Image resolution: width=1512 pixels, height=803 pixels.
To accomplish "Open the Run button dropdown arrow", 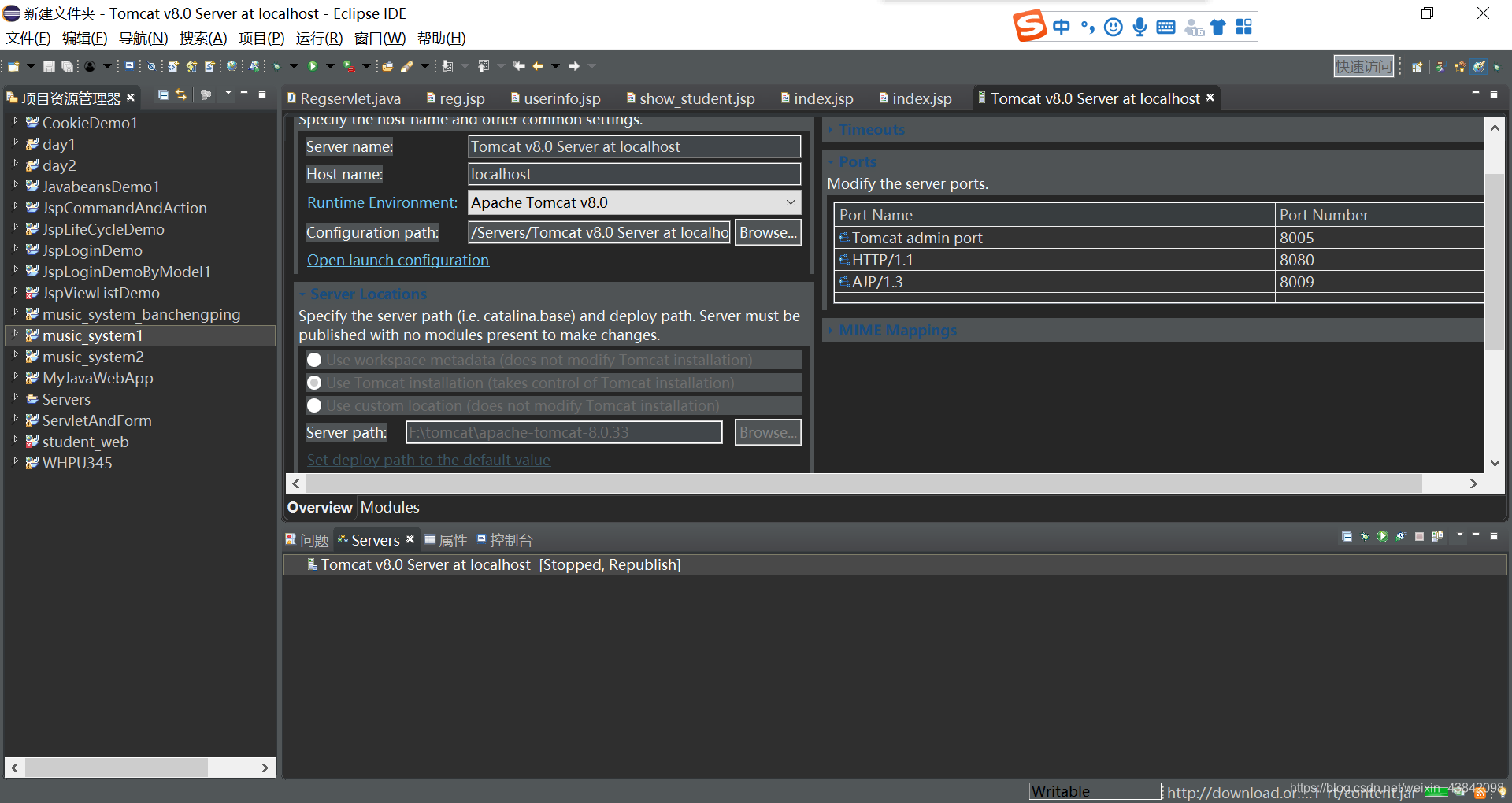I will 330,66.
